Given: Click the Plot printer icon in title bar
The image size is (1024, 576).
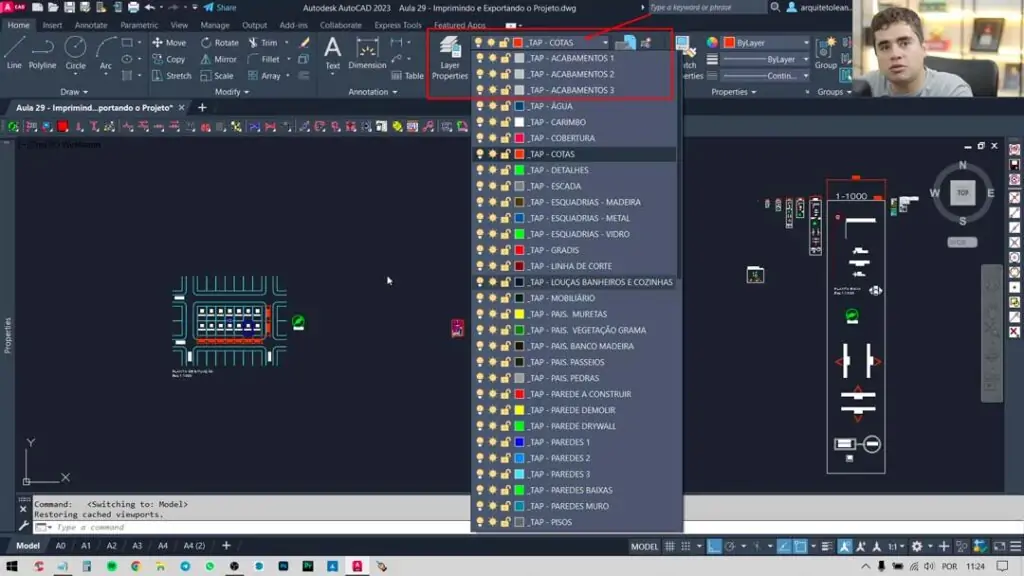Looking at the screenshot, I should 133,7.
